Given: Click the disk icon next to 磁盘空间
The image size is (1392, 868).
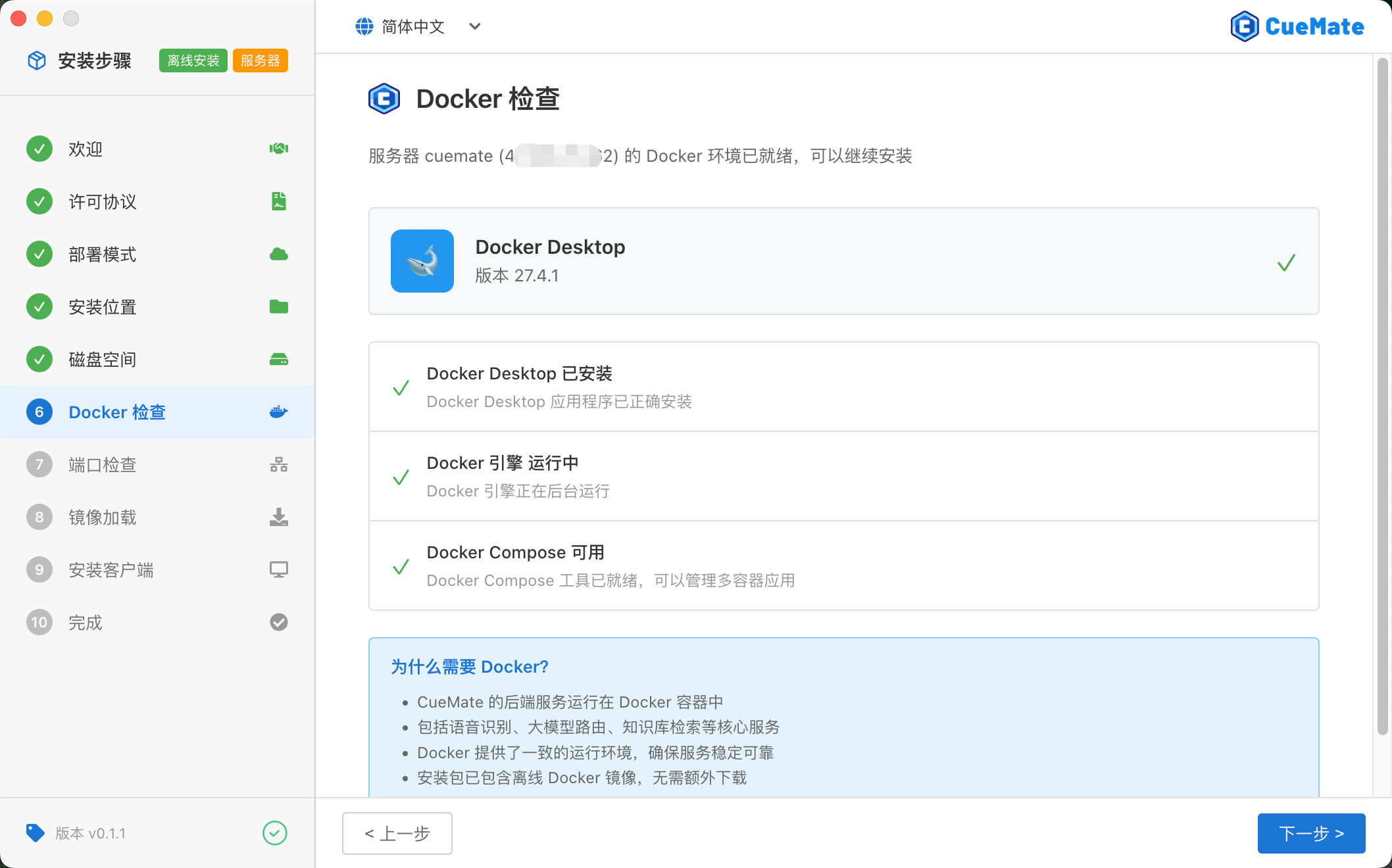Looking at the screenshot, I should click(278, 359).
